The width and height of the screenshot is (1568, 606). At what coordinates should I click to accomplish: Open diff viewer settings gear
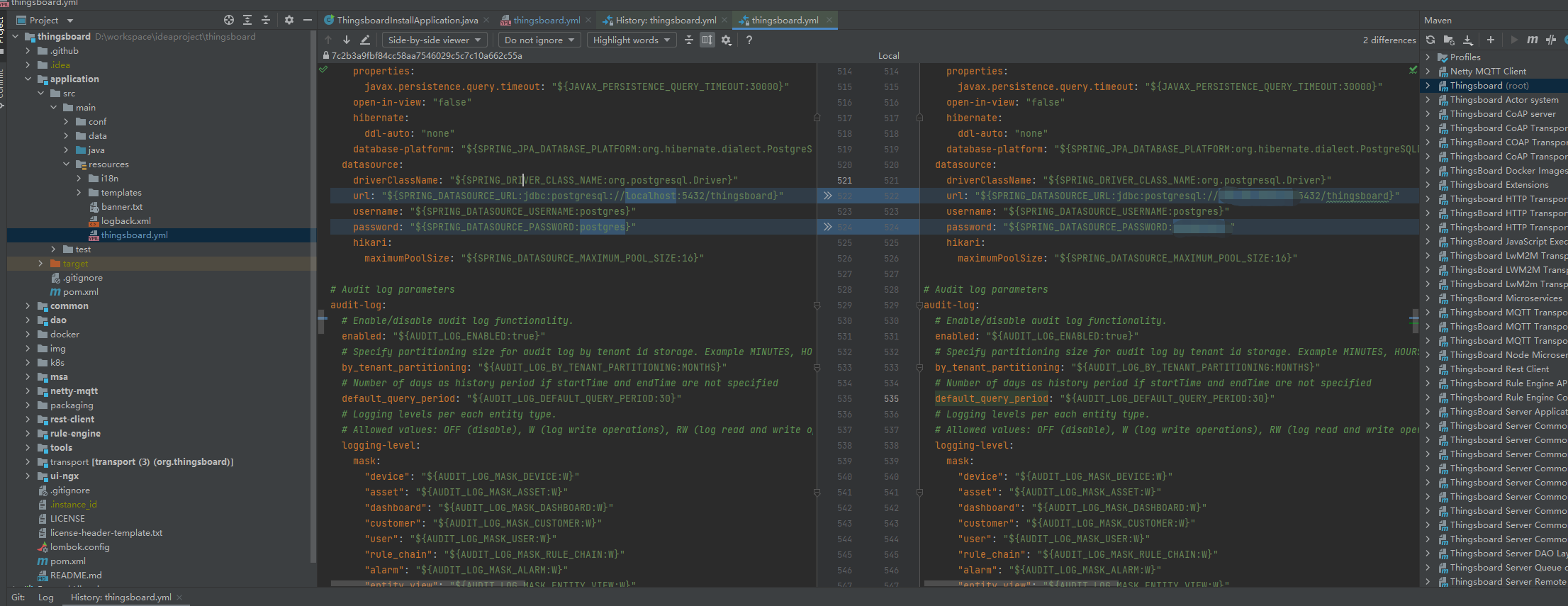tap(726, 40)
